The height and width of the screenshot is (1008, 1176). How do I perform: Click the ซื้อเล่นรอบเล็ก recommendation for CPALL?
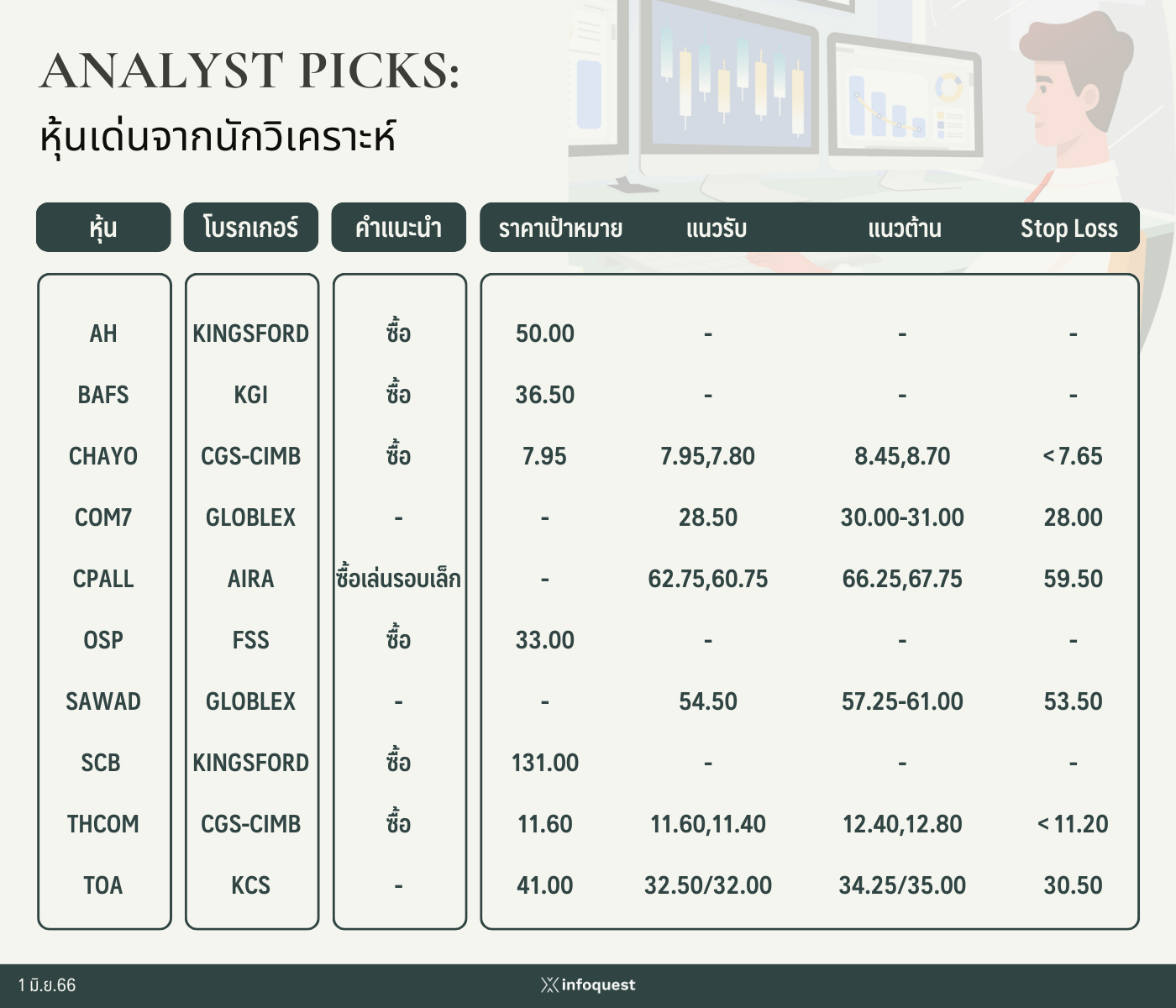pyautogui.click(x=398, y=579)
